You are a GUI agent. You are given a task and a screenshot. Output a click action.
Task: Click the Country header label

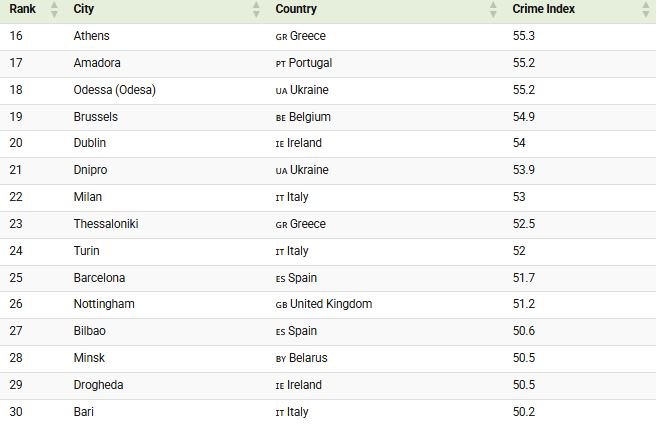pos(296,9)
